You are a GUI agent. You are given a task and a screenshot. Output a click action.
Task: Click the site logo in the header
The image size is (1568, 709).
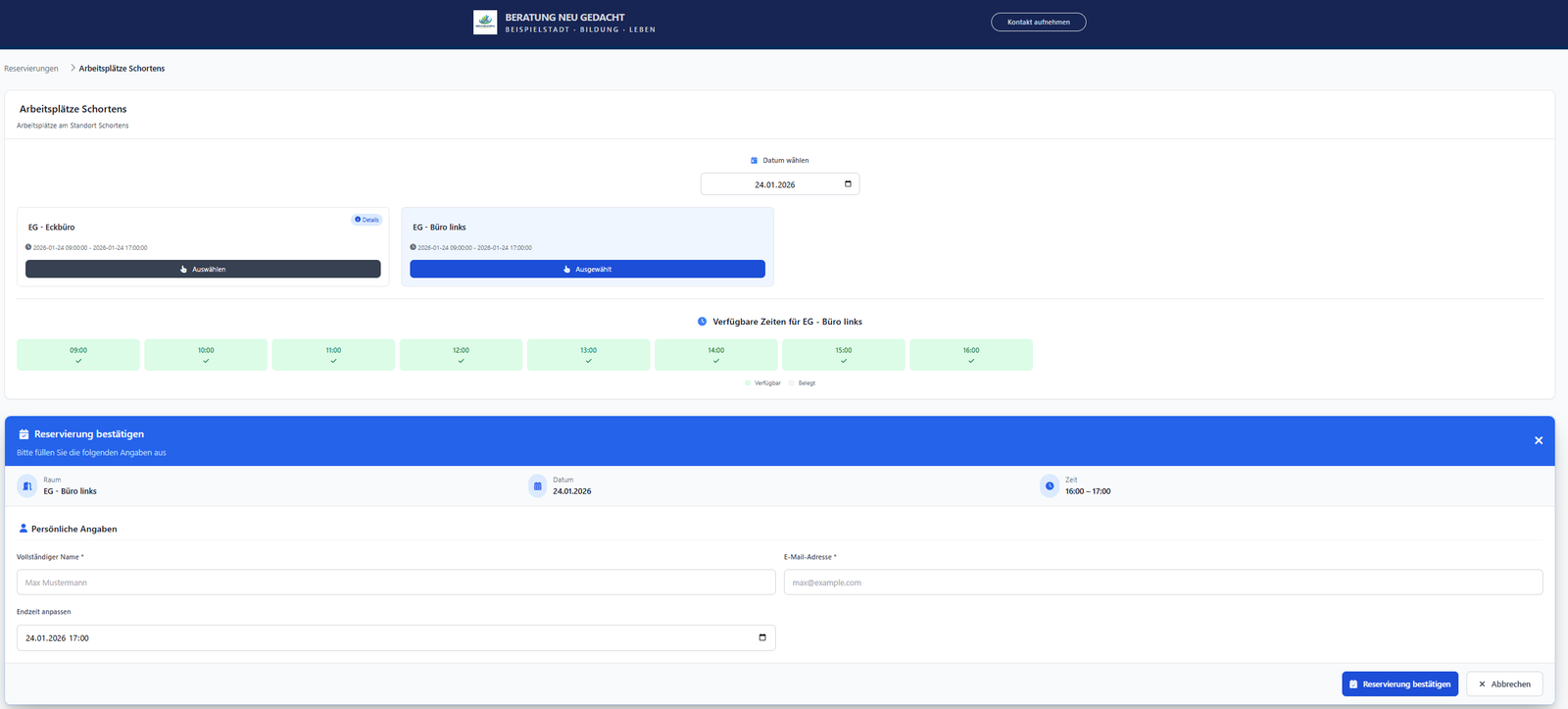485,23
